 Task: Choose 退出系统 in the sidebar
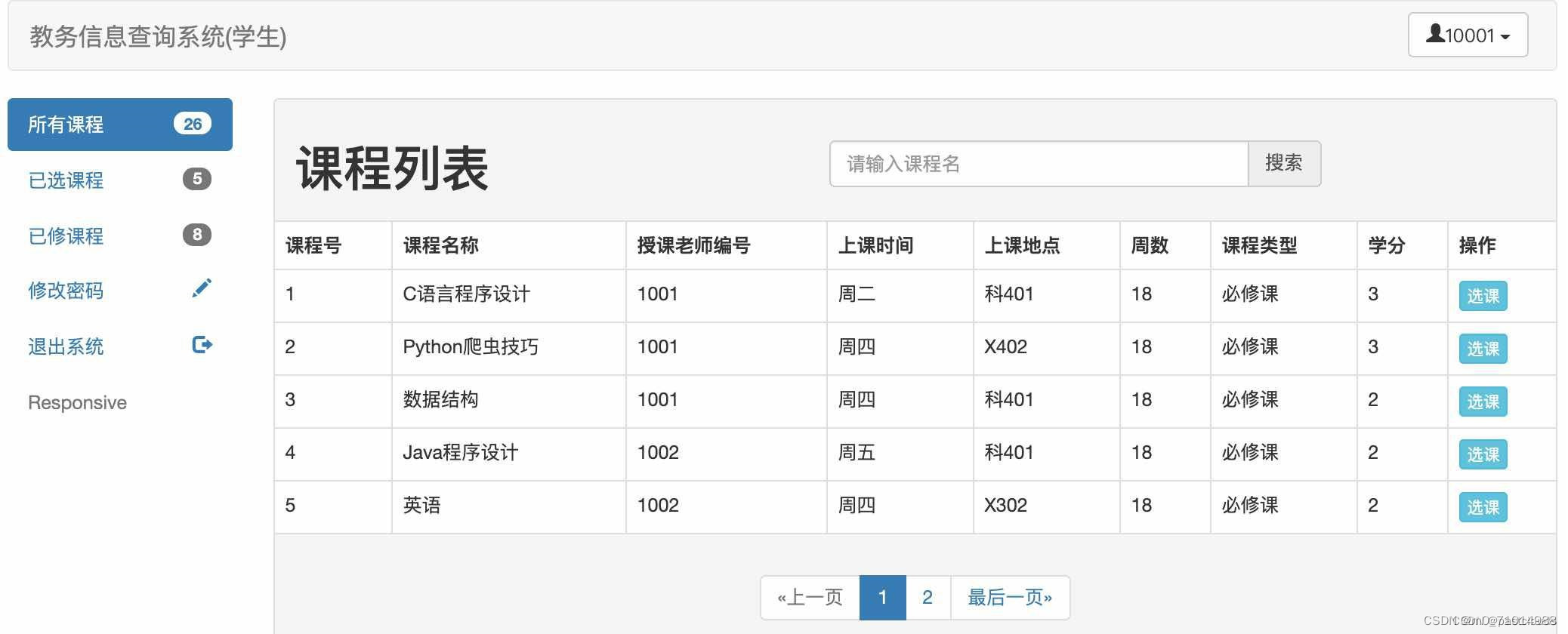click(120, 346)
